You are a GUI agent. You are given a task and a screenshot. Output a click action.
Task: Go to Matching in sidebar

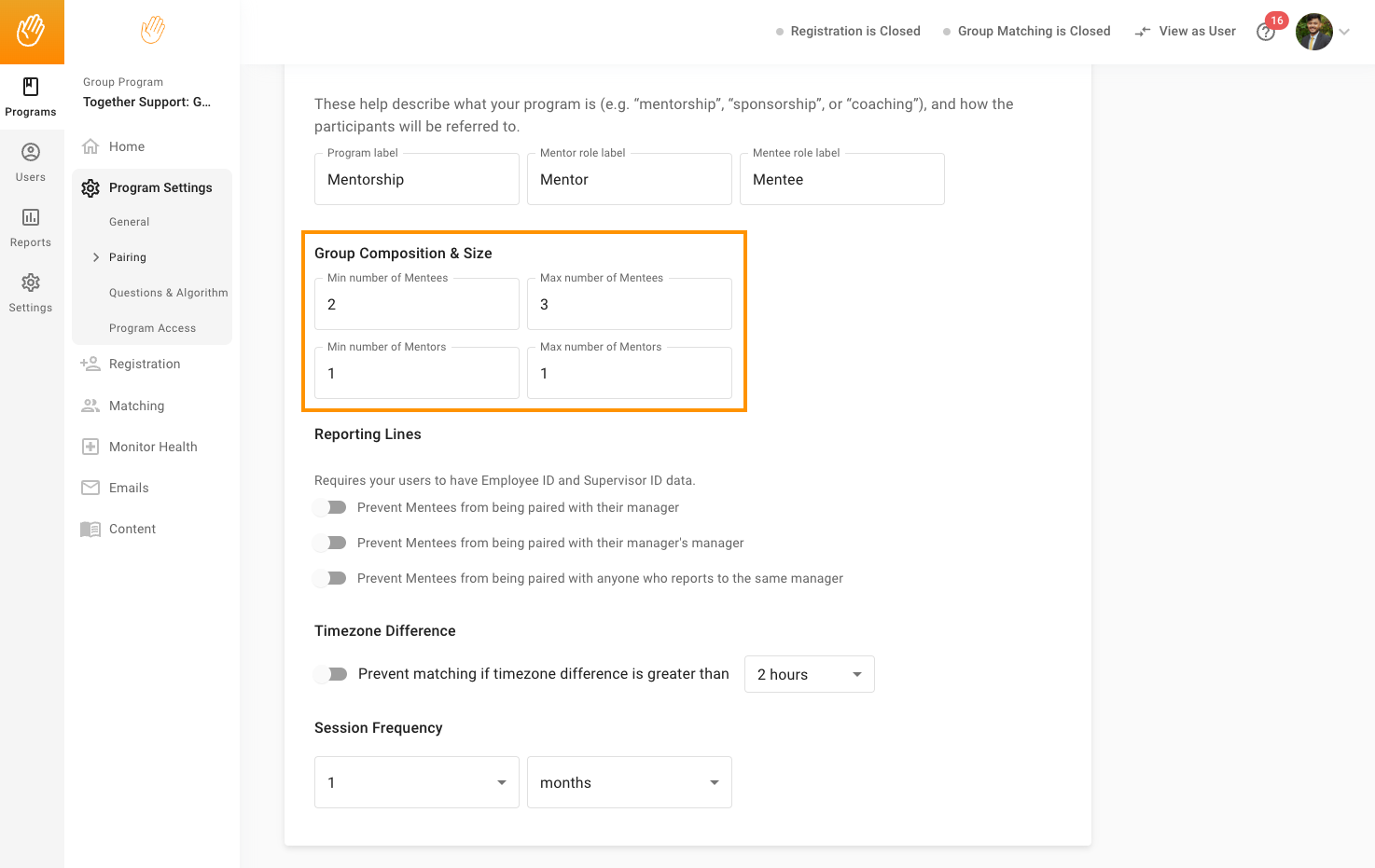tap(137, 406)
